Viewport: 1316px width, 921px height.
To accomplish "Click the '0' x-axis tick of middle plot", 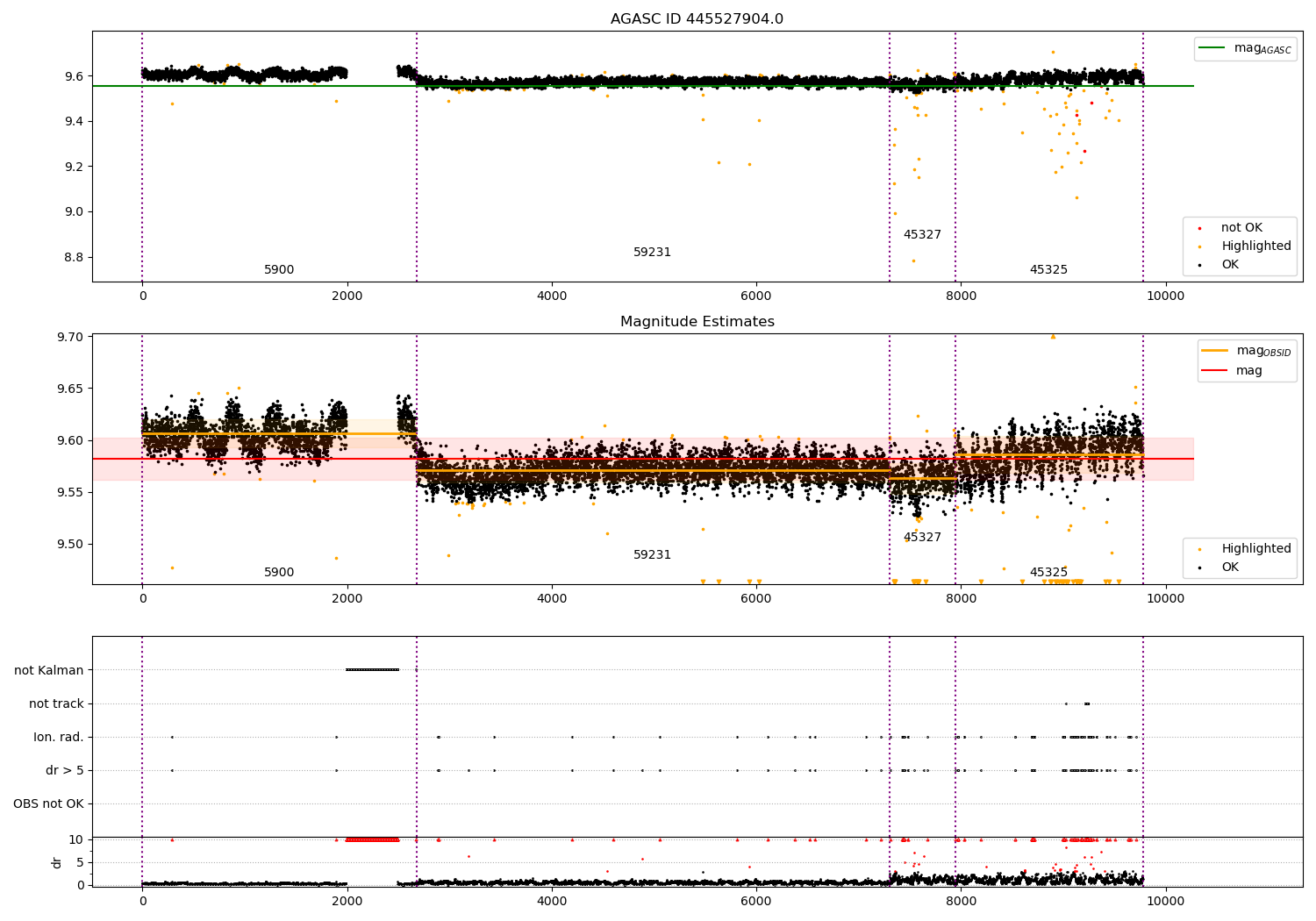I will pos(142,598).
